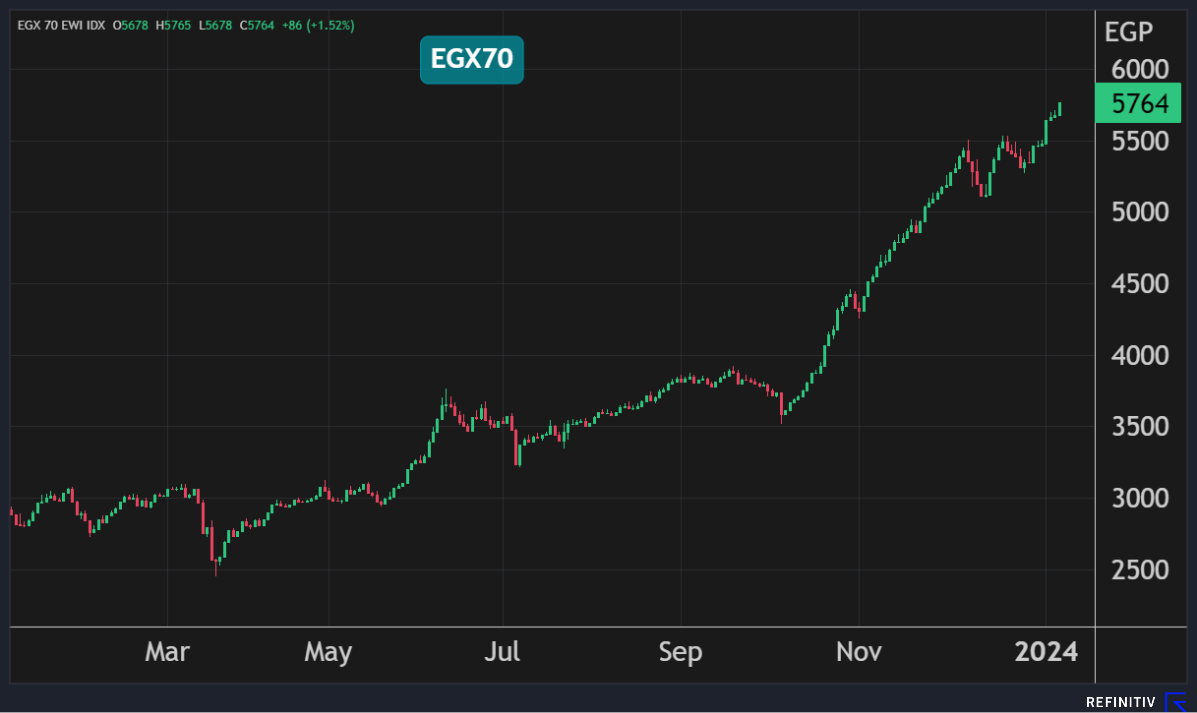This screenshot has width=1197, height=713.
Task: Select the 2024 year label on time axis
Action: point(1046,653)
